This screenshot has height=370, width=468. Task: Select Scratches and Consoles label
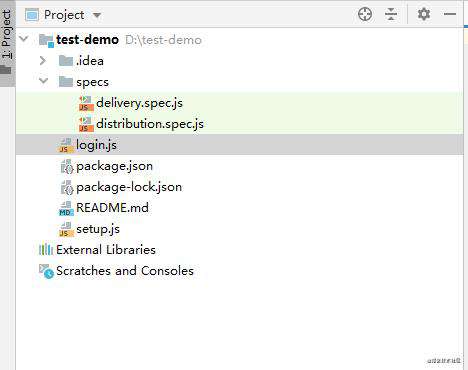tap(125, 271)
